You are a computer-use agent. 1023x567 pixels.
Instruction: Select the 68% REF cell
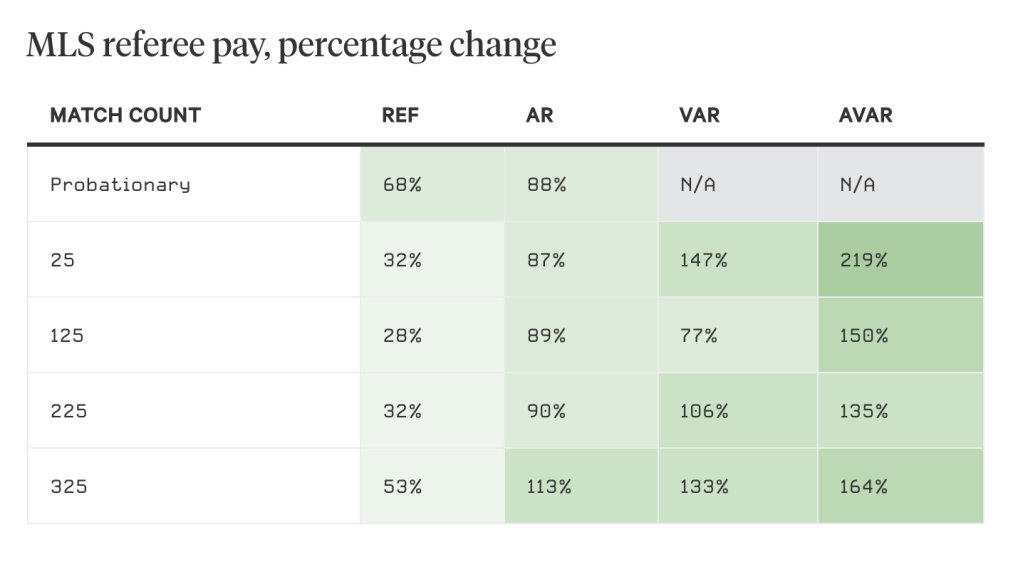401,185
